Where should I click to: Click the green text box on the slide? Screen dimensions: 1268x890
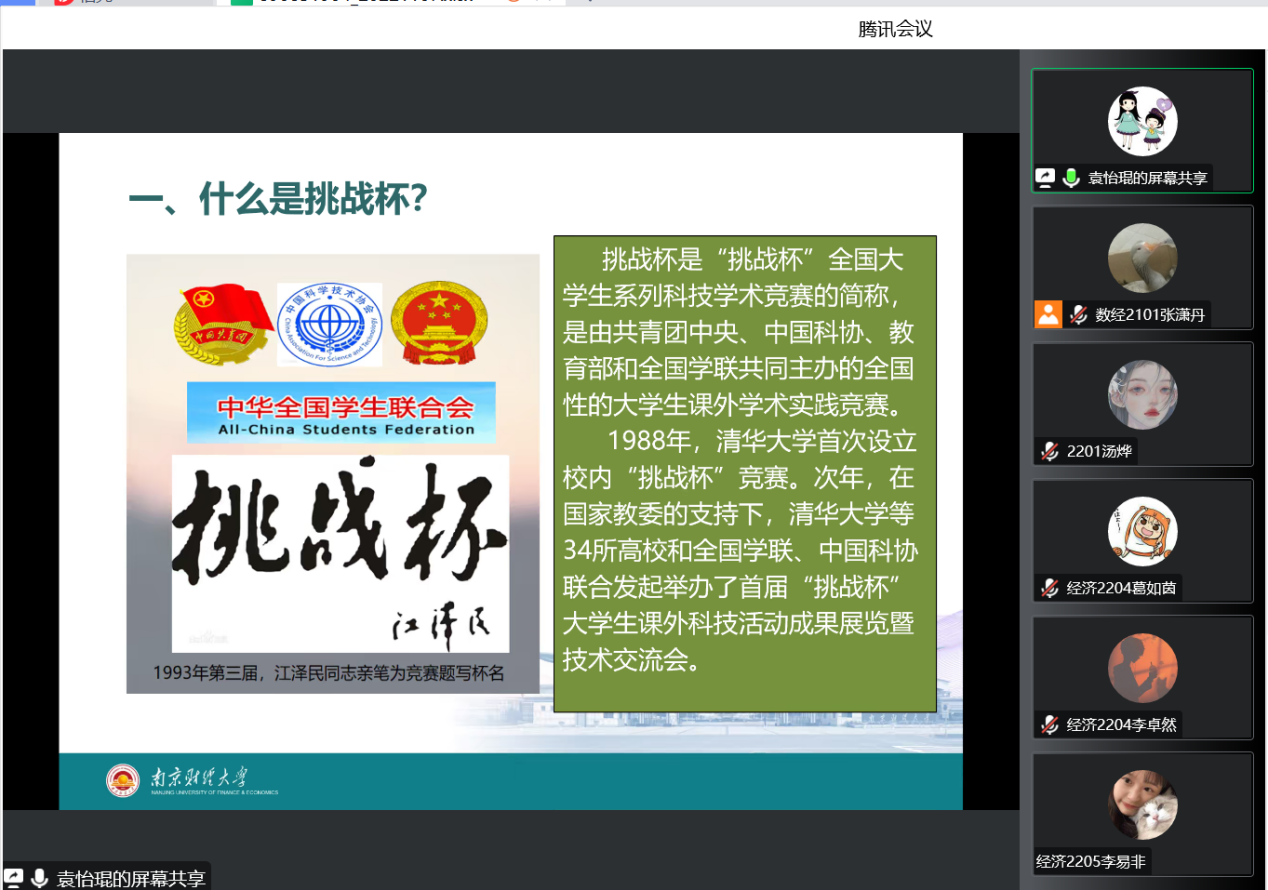tap(745, 473)
